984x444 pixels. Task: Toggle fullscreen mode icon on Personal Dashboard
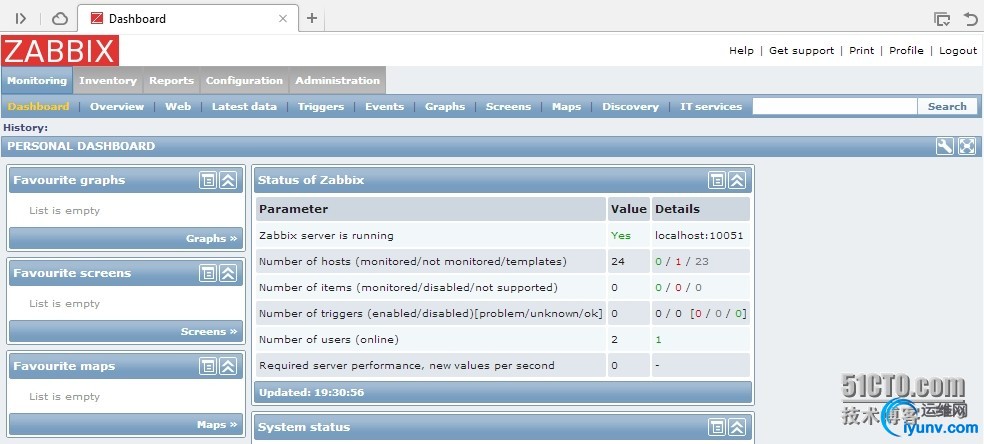pyautogui.click(x=967, y=146)
